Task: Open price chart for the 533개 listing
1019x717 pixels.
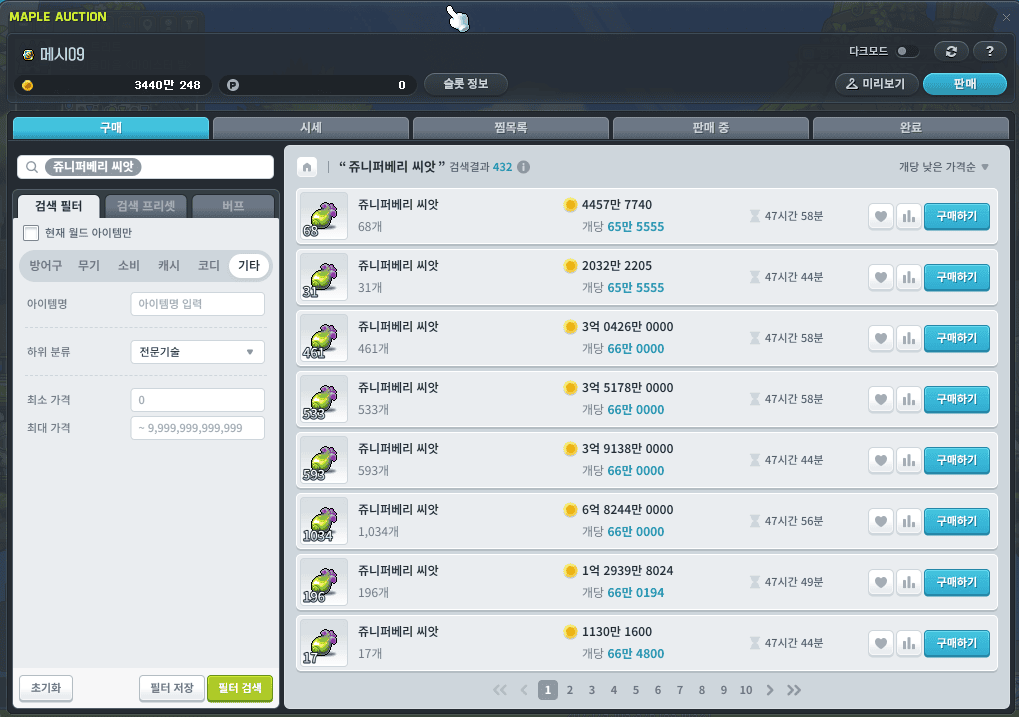Action: click(909, 400)
